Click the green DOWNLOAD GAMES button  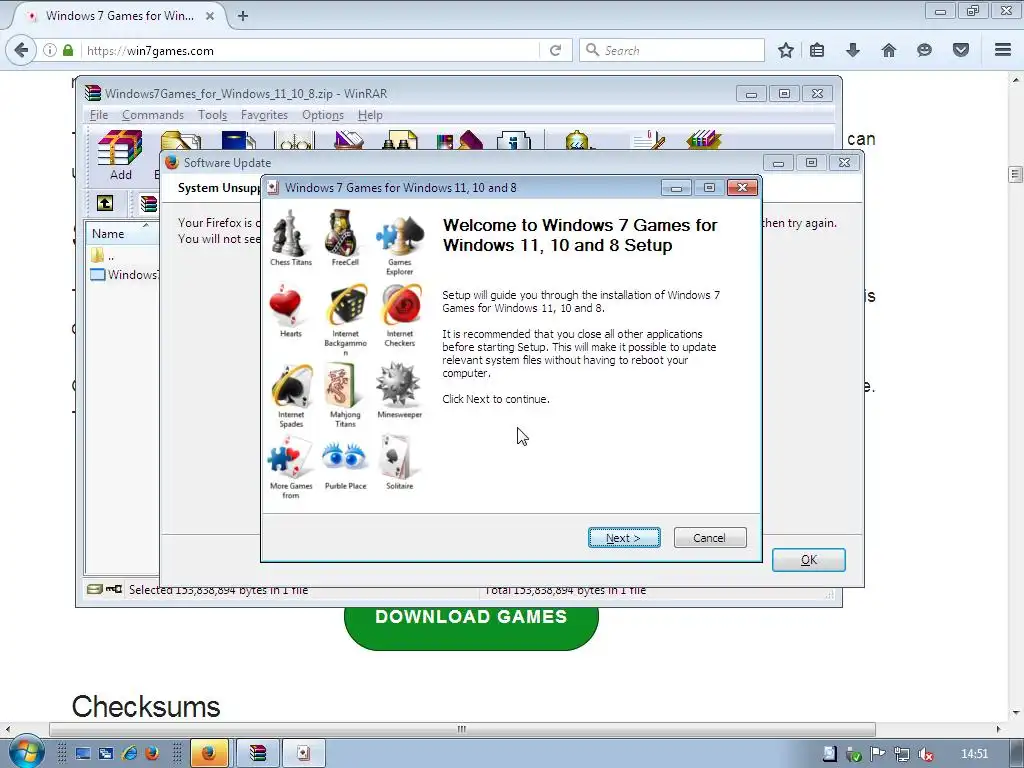tap(471, 626)
